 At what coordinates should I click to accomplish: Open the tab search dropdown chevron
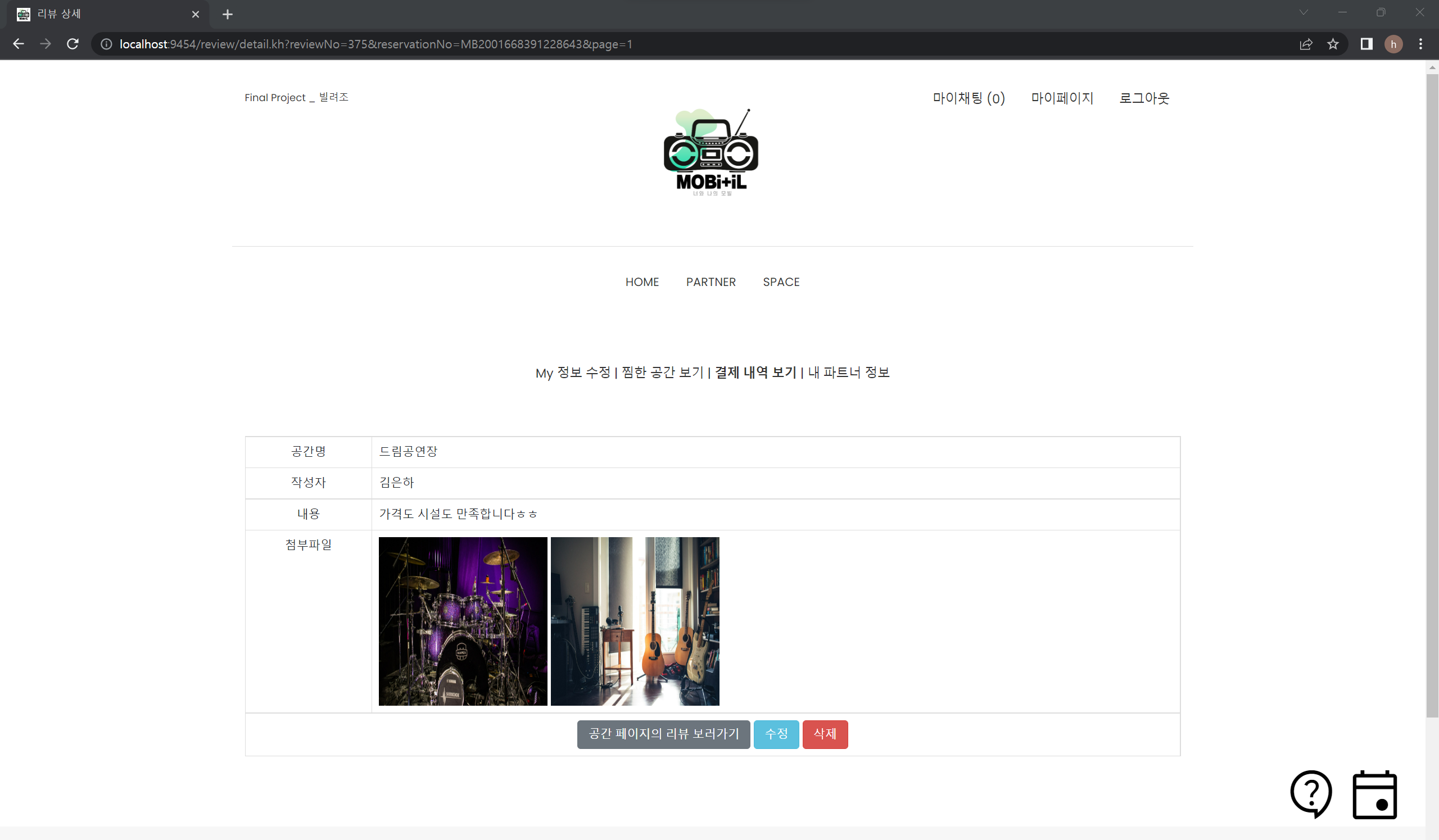[x=1304, y=12]
